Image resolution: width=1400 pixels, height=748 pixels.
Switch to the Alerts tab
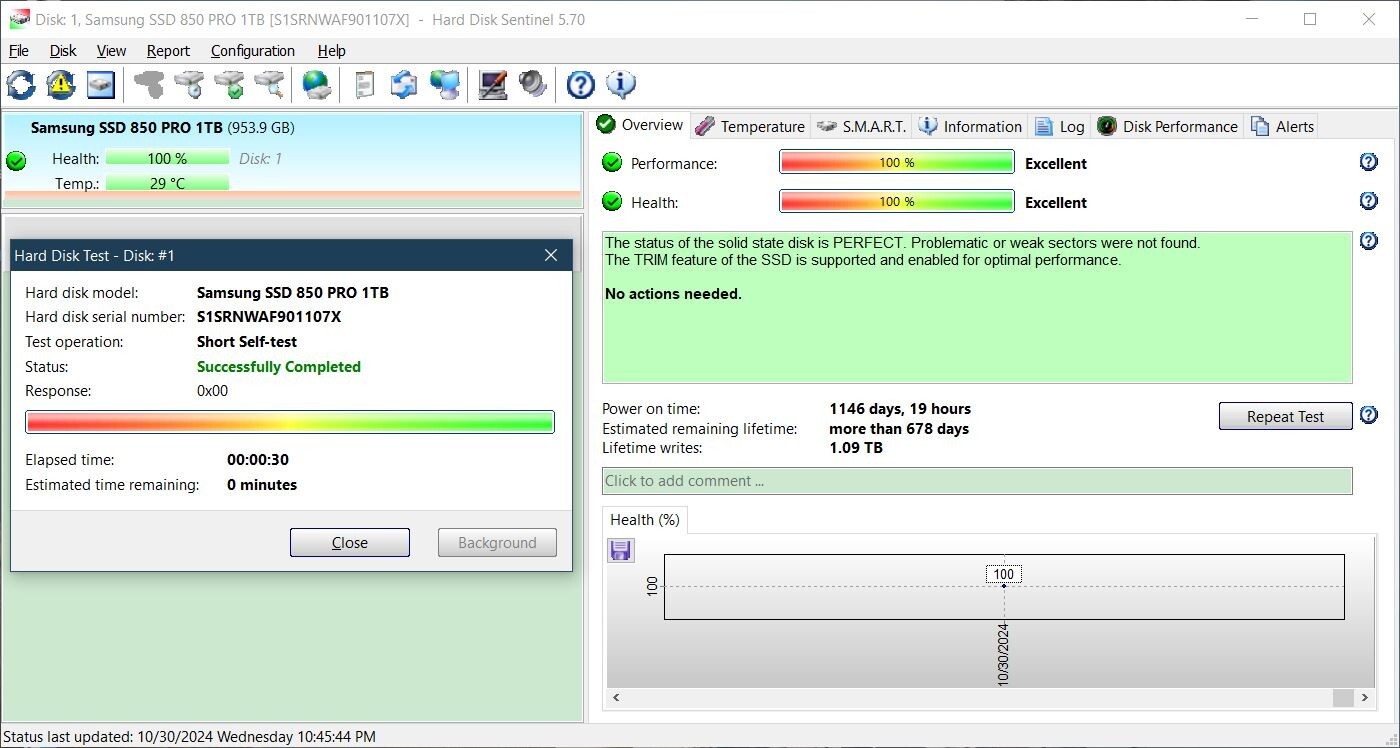(x=1283, y=126)
